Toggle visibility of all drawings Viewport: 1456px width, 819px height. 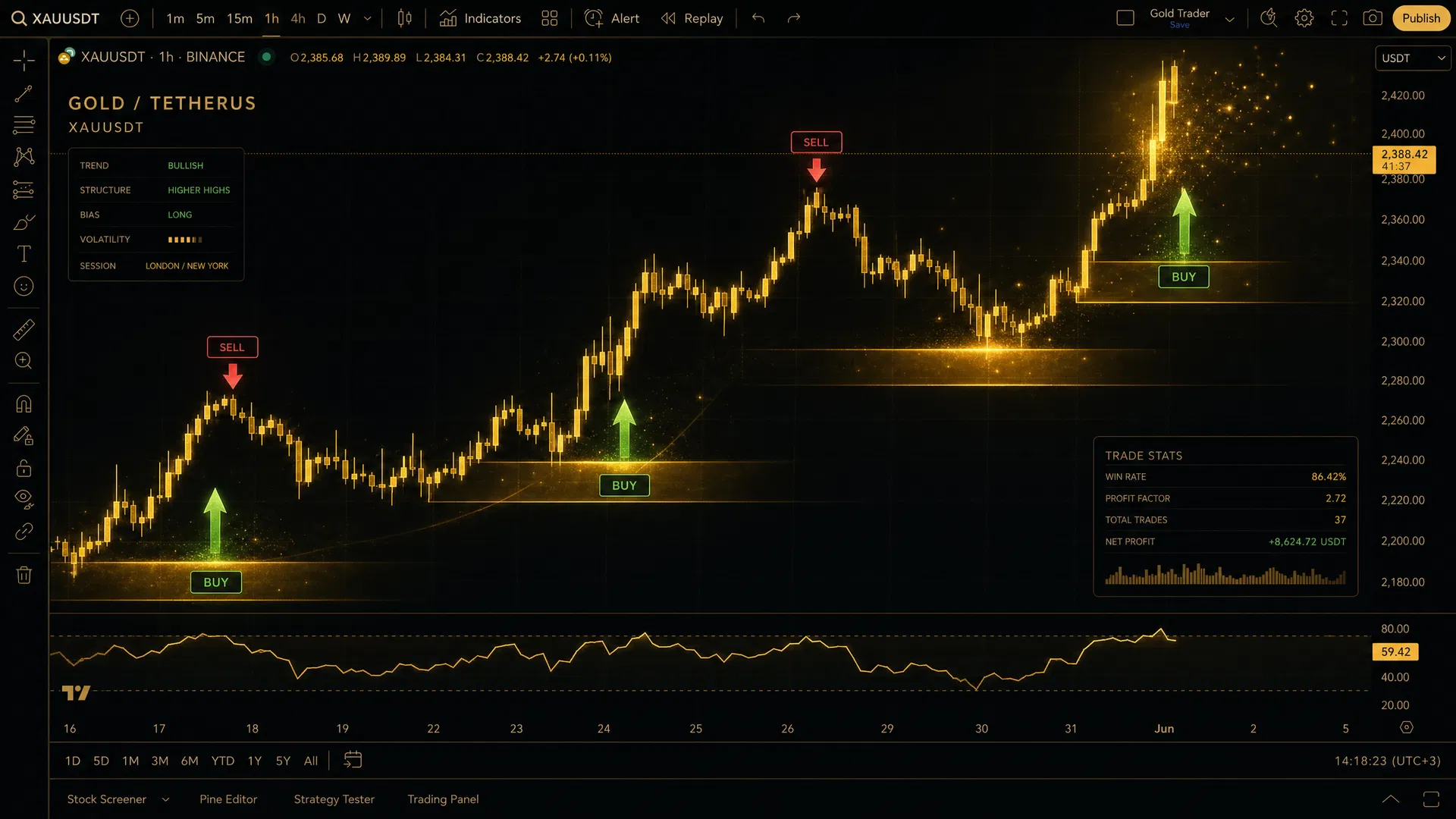[24, 499]
